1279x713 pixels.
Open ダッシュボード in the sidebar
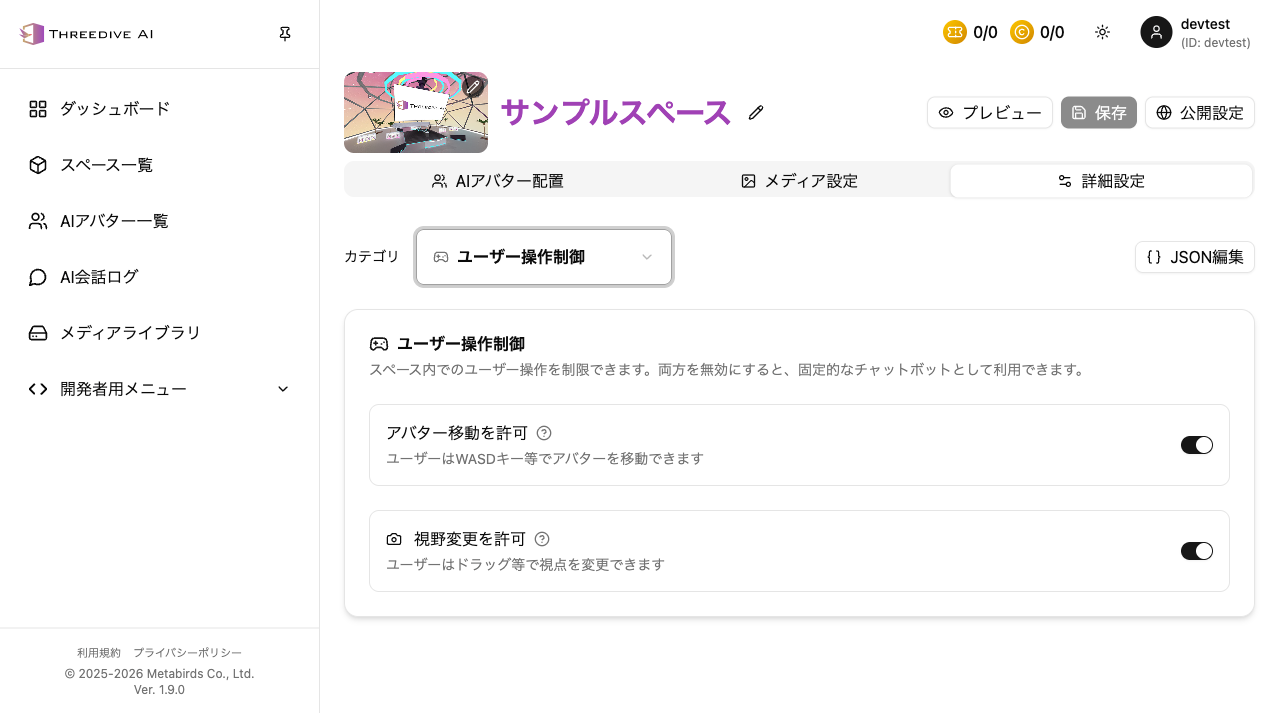coord(160,109)
